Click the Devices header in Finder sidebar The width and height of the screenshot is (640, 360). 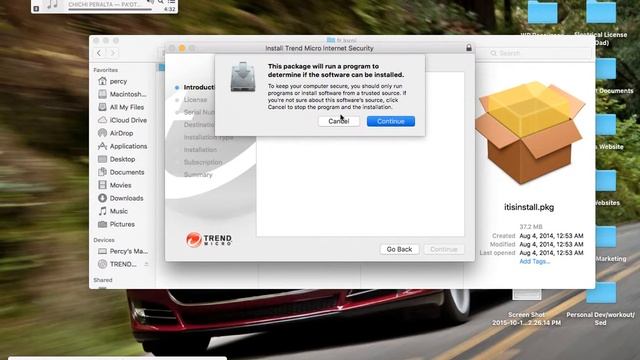click(104, 240)
